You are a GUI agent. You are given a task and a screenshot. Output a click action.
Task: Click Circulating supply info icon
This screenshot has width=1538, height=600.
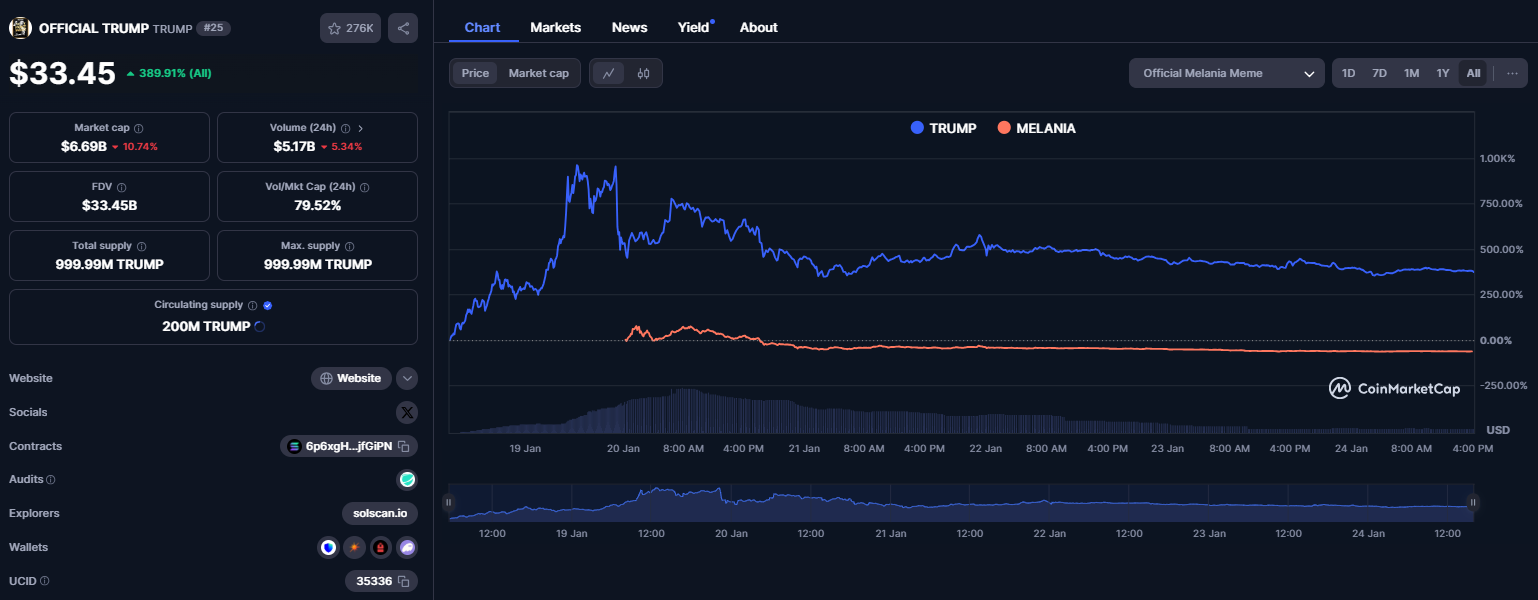coord(252,305)
